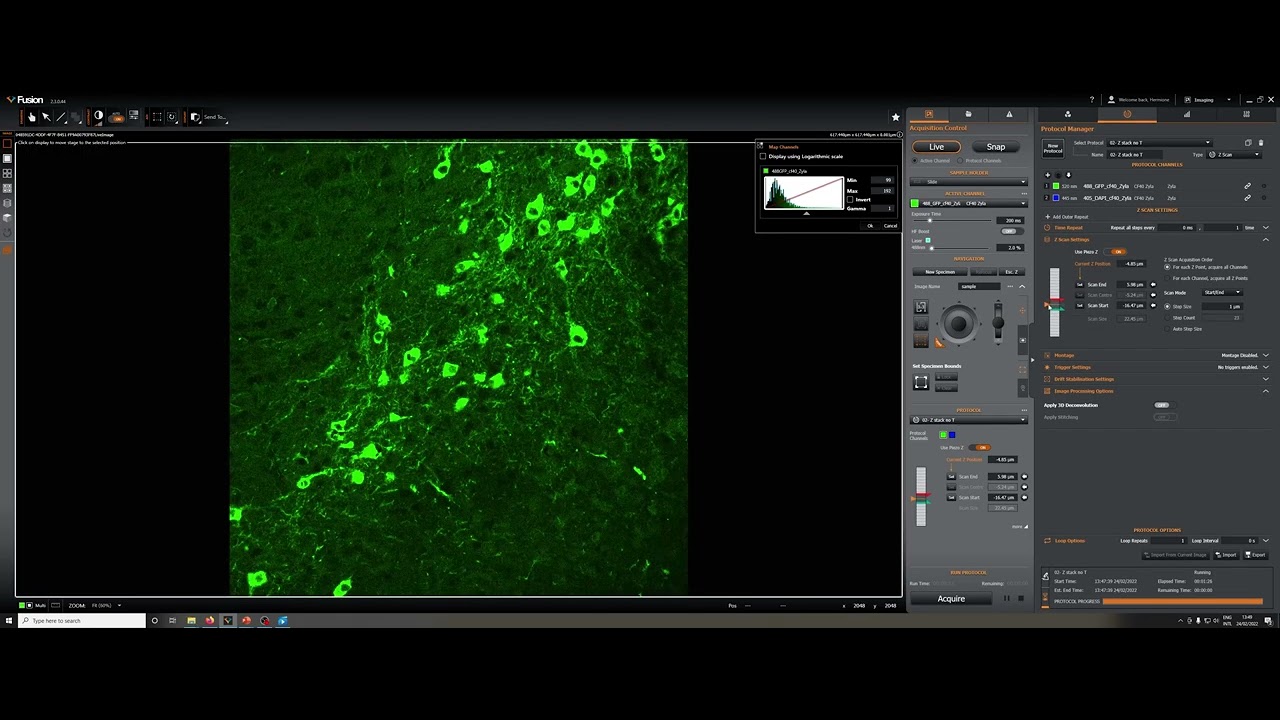Click Add Outer Repeat

(x=1067, y=217)
